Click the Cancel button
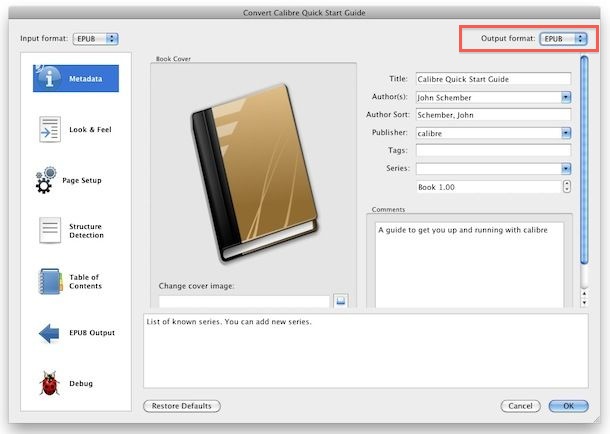This screenshot has width=610, height=434. [521, 406]
